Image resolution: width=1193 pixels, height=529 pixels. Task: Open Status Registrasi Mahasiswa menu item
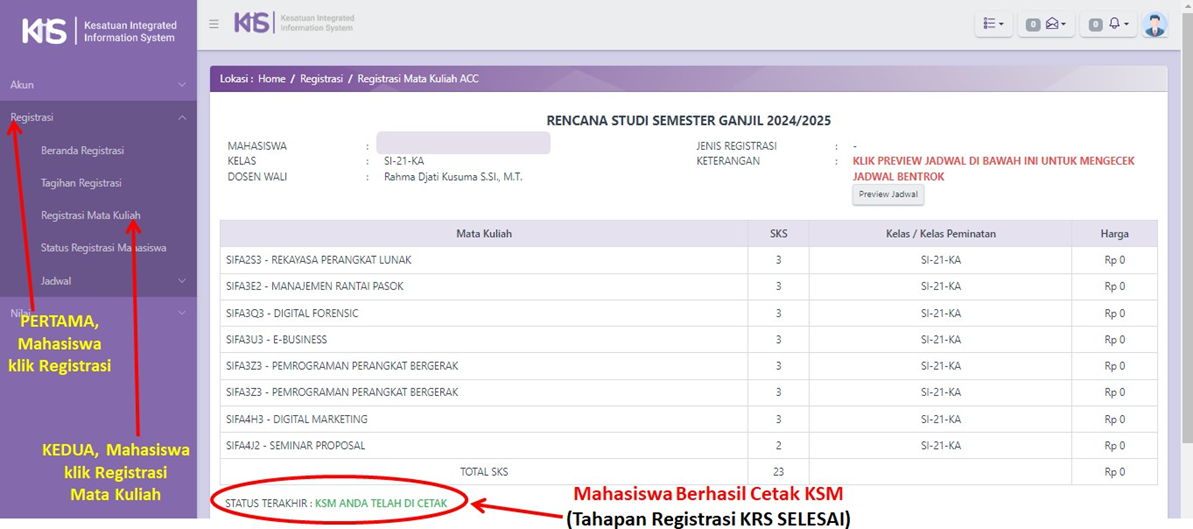pos(103,248)
